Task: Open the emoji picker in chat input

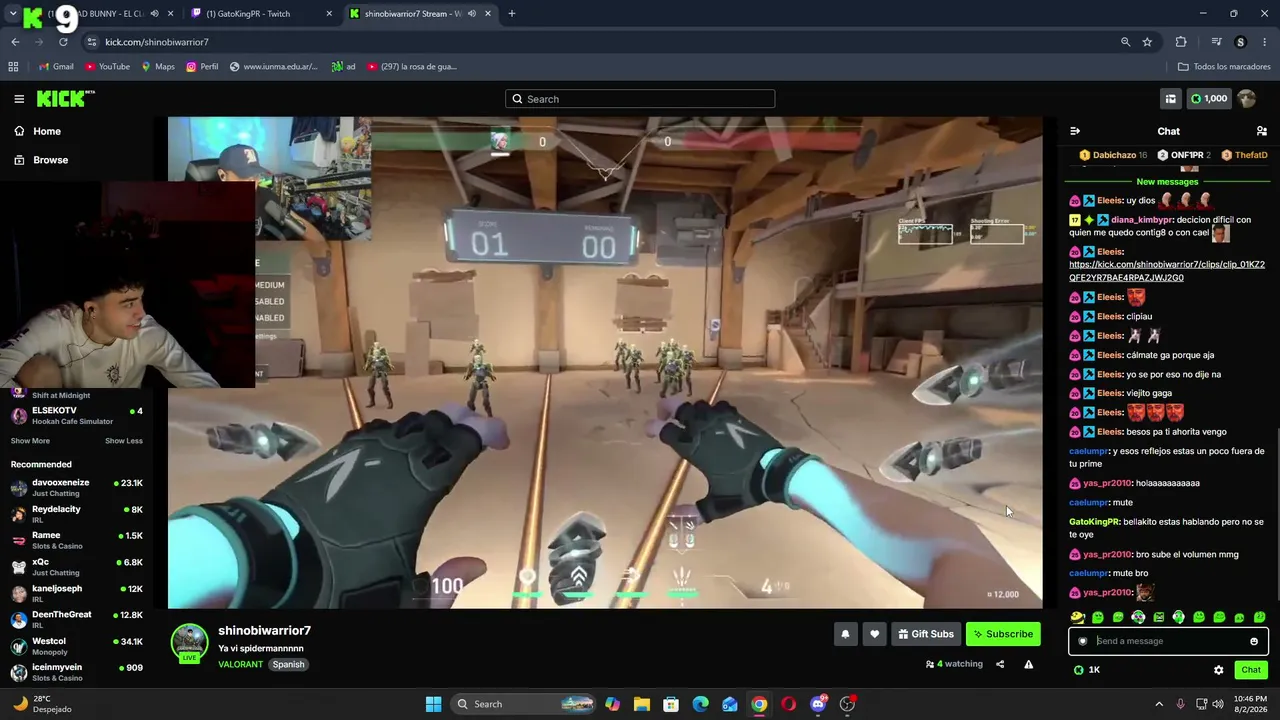Action: tap(1254, 642)
